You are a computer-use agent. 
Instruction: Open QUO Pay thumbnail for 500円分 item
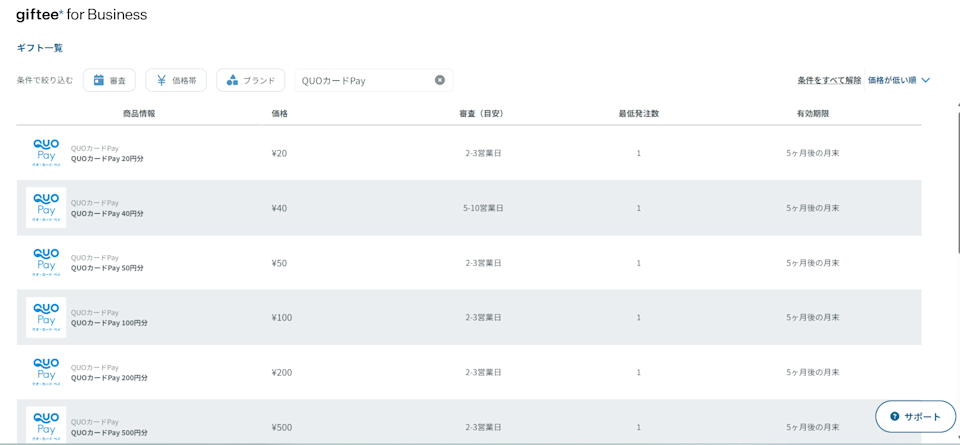[x=46, y=426]
